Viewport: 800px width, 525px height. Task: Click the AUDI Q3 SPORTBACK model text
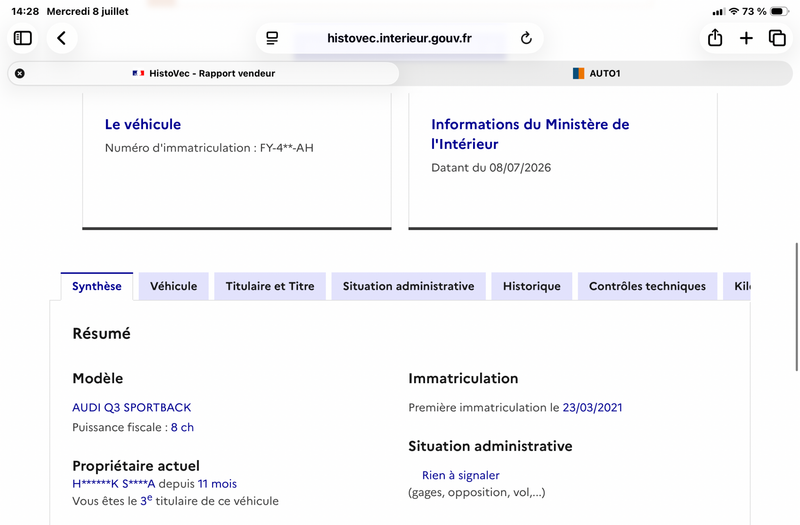pyautogui.click(x=132, y=408)
